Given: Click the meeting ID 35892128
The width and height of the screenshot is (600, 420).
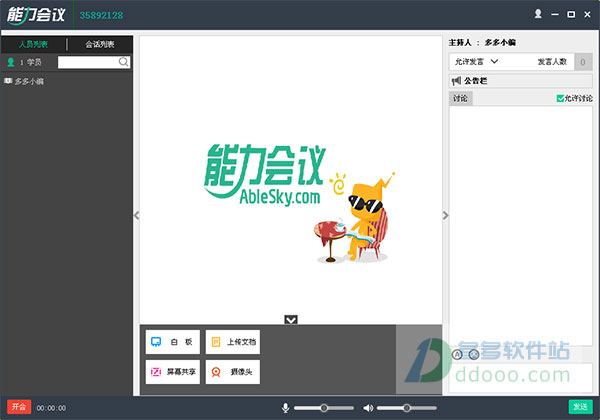Looking at the screenshot, I should tap(101, 15).
